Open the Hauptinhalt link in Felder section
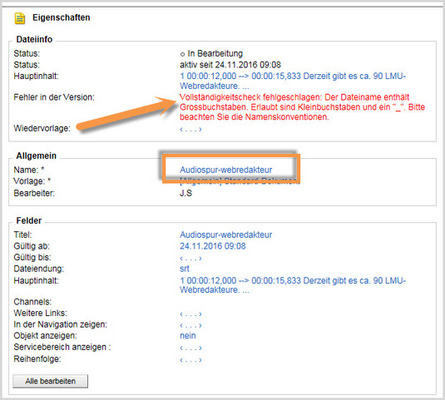The width and height of the screenshot is (445, 400). coord(293,285)
